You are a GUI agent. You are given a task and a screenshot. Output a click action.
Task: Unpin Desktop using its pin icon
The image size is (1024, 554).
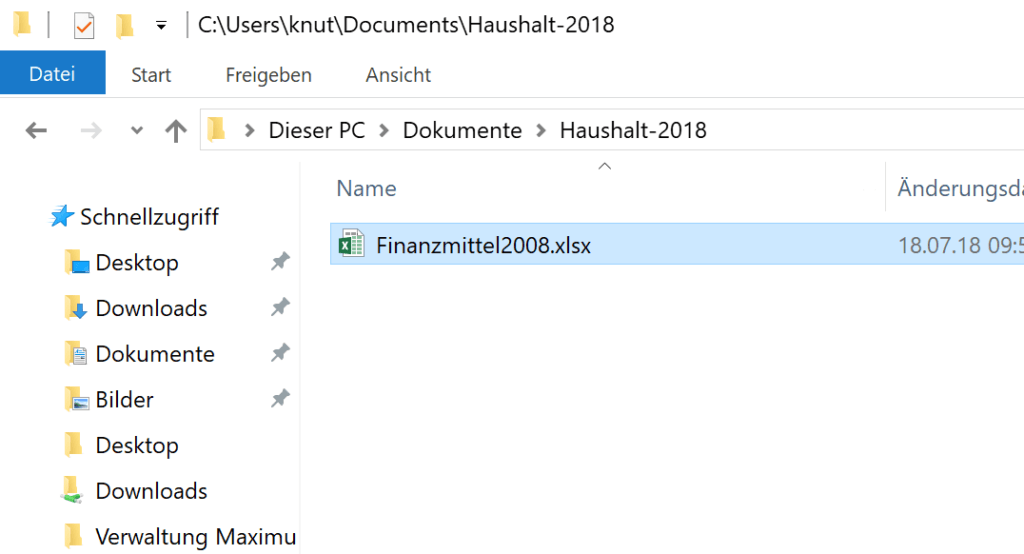(280, 262)
